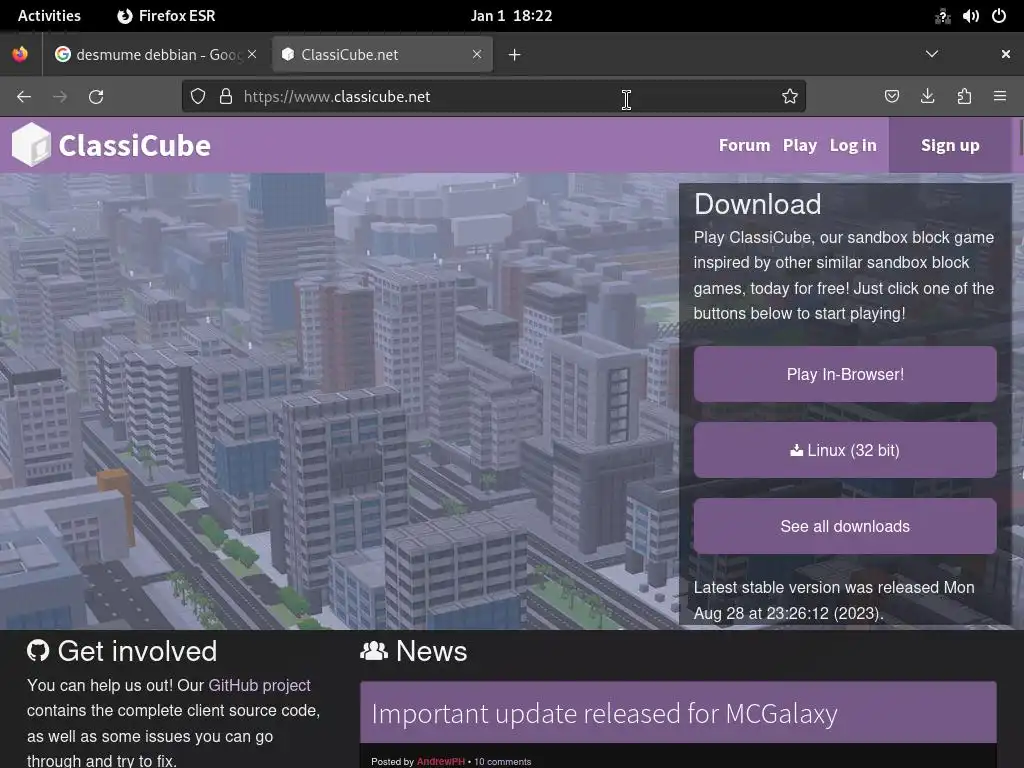Click the See all downloads button
This screenshot has width=1024, height=768.
[845, 526]
